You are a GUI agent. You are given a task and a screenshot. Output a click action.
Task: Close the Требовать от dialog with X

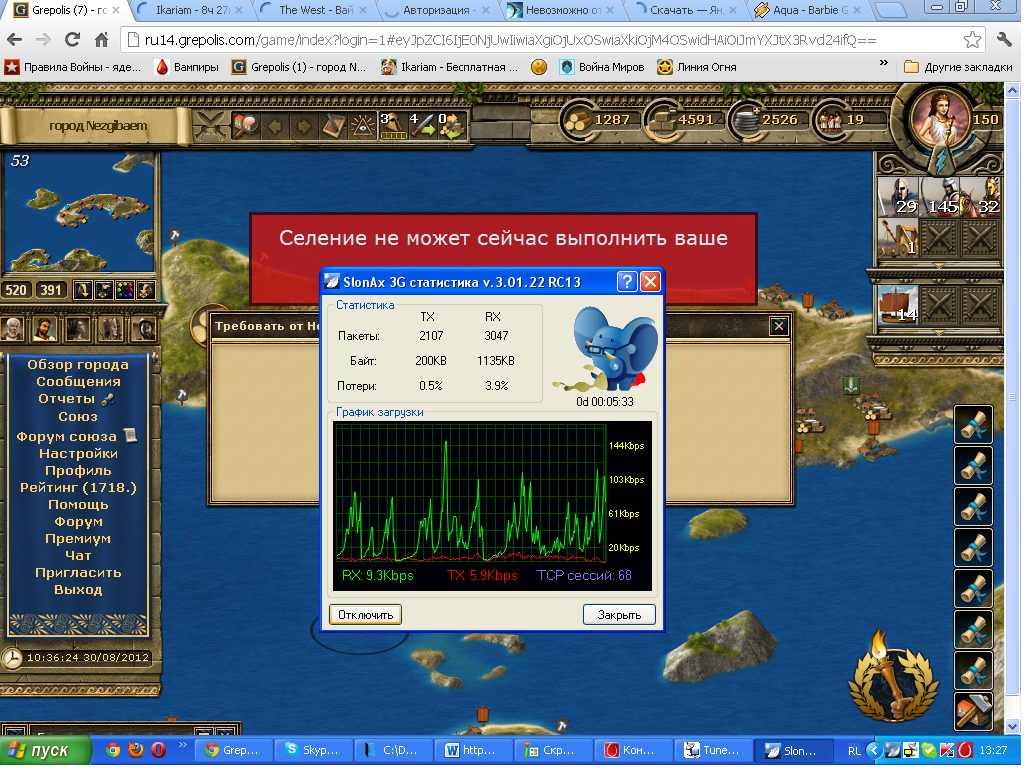click(778, 326)
